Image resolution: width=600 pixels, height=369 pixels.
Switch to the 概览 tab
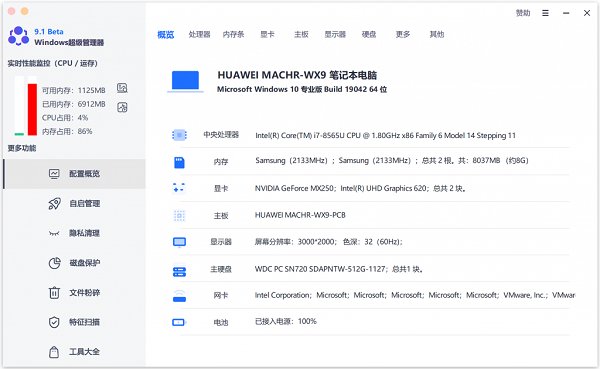point(166,34)
